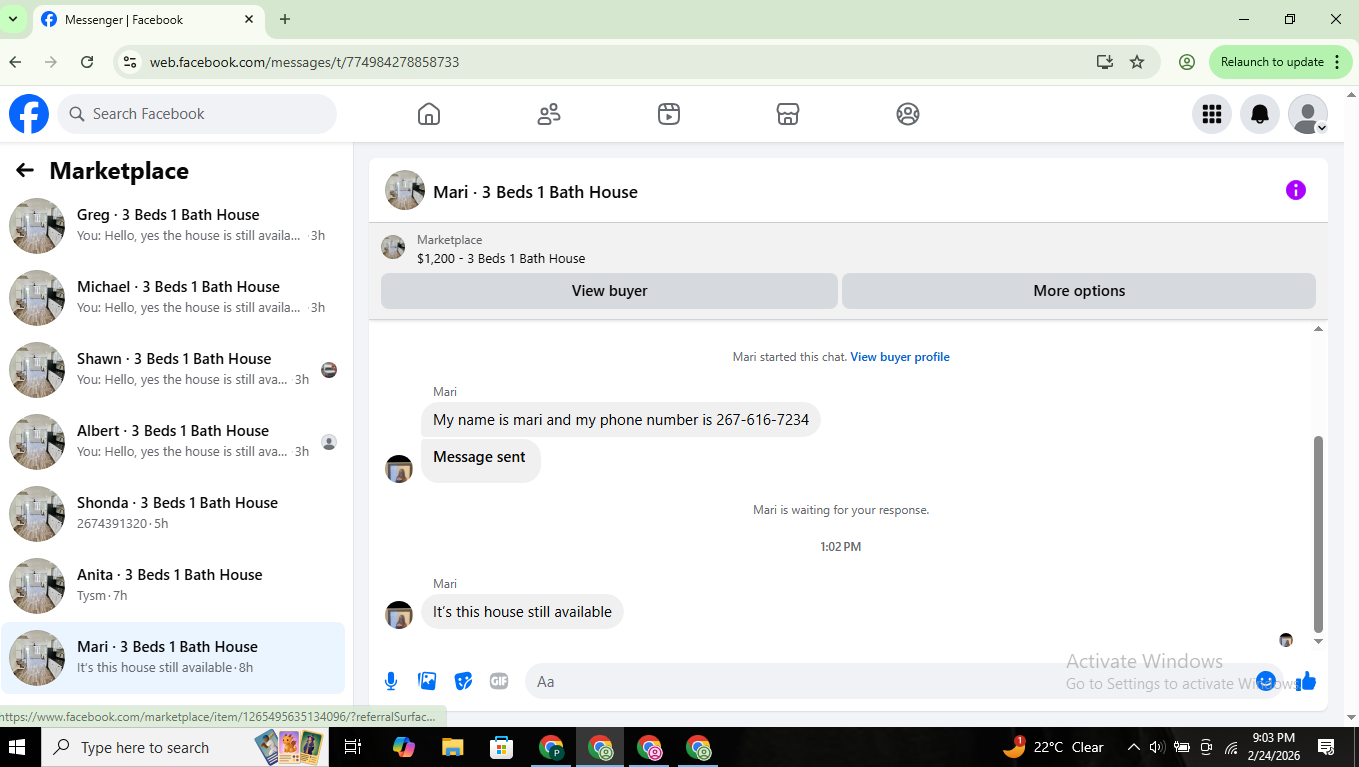Record a voice clip with microphone icon
Viewport: 1359px width, 767px height.
tap(391, 682)
